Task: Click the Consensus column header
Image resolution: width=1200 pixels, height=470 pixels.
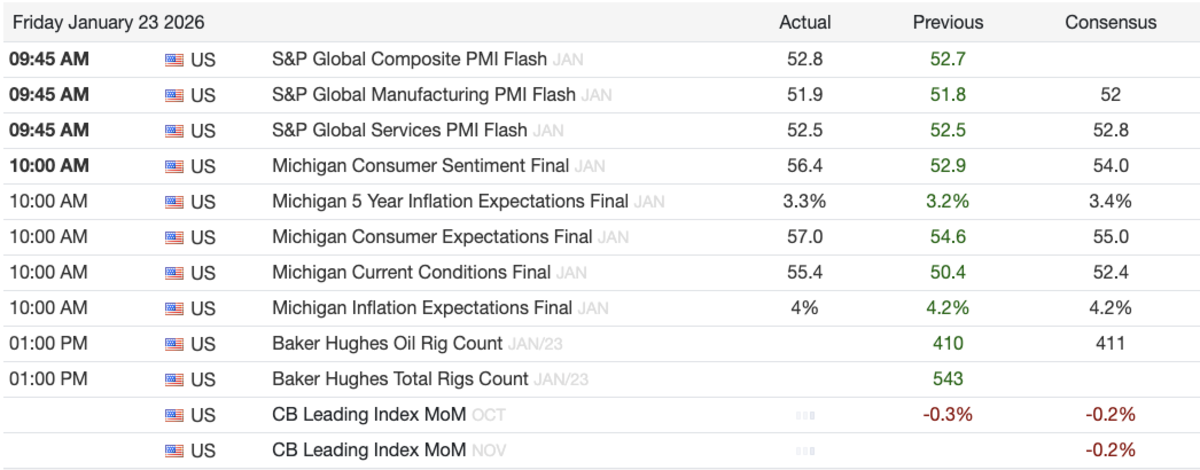Action: (1111, 22)
